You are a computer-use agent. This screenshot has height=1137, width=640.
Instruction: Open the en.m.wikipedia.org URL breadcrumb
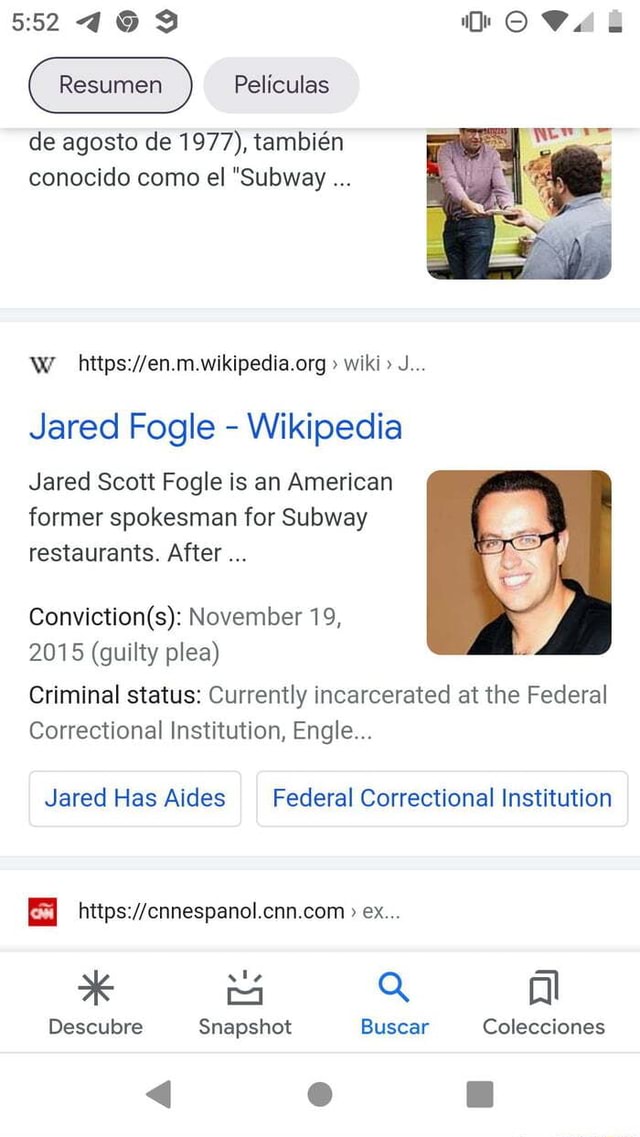[202, 364]
